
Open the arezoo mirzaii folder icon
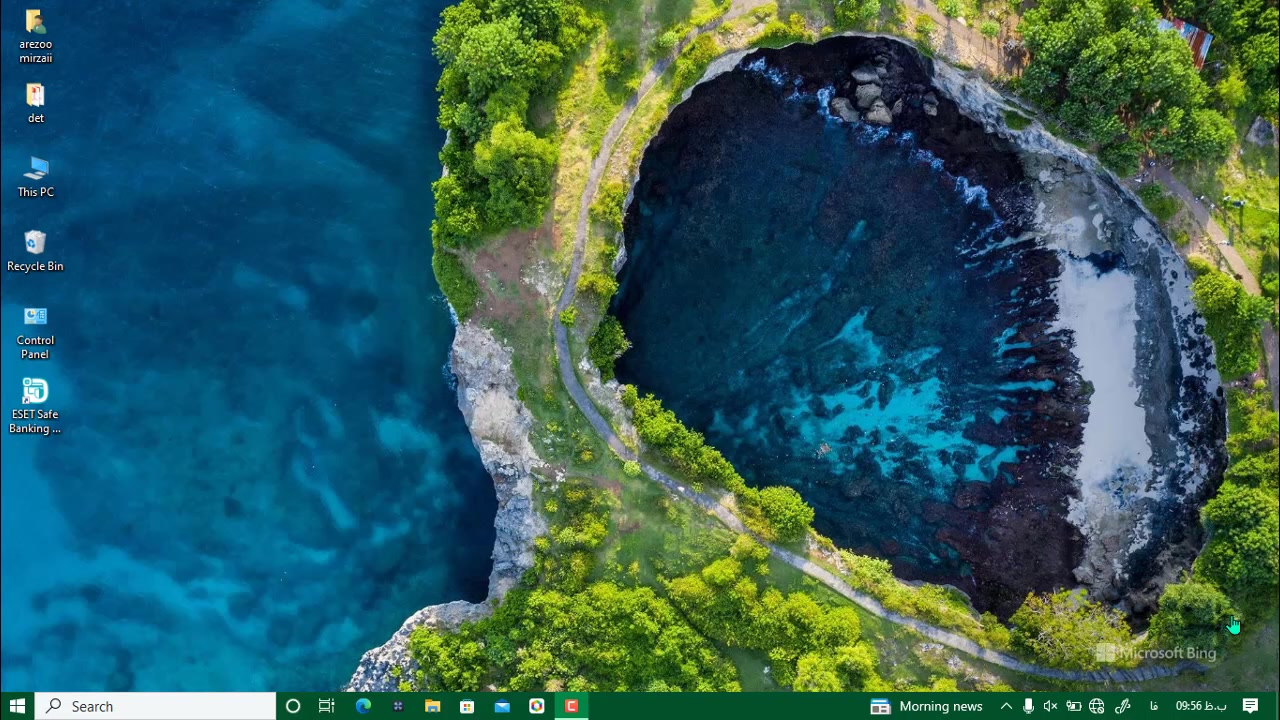35,35
